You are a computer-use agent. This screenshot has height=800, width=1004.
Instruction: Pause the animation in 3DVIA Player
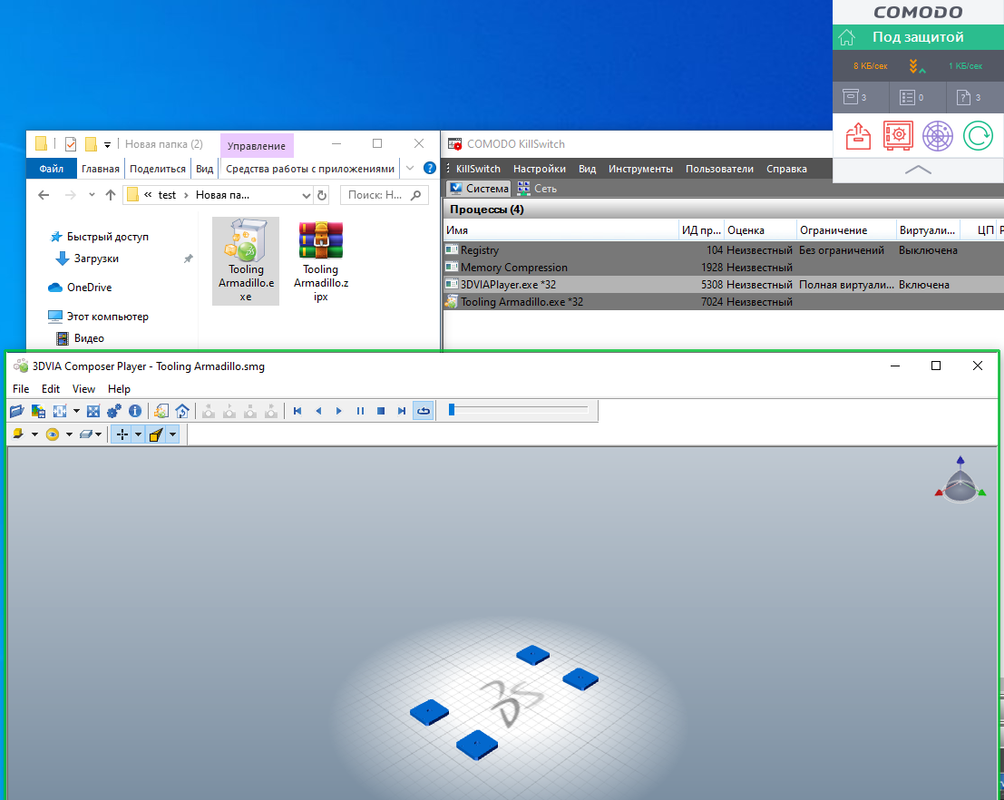360,411
